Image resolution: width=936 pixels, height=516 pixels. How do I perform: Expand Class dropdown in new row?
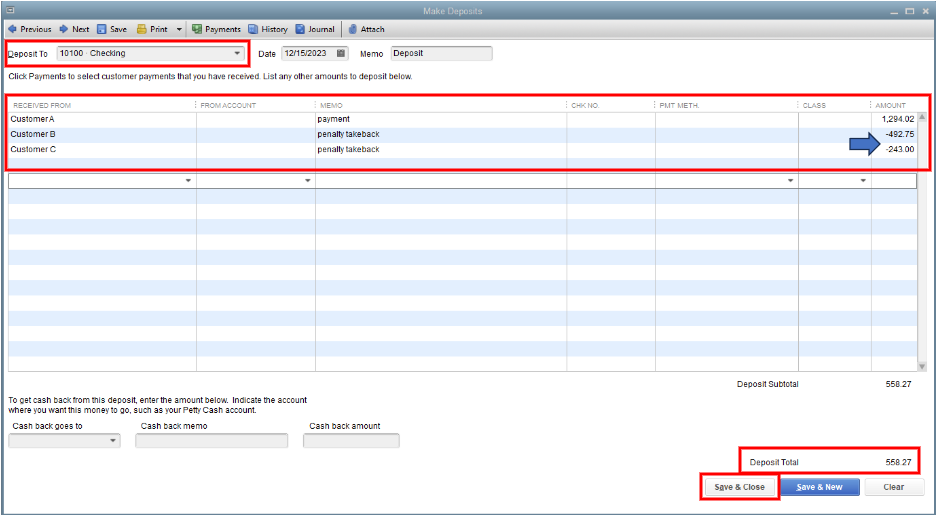863,180
